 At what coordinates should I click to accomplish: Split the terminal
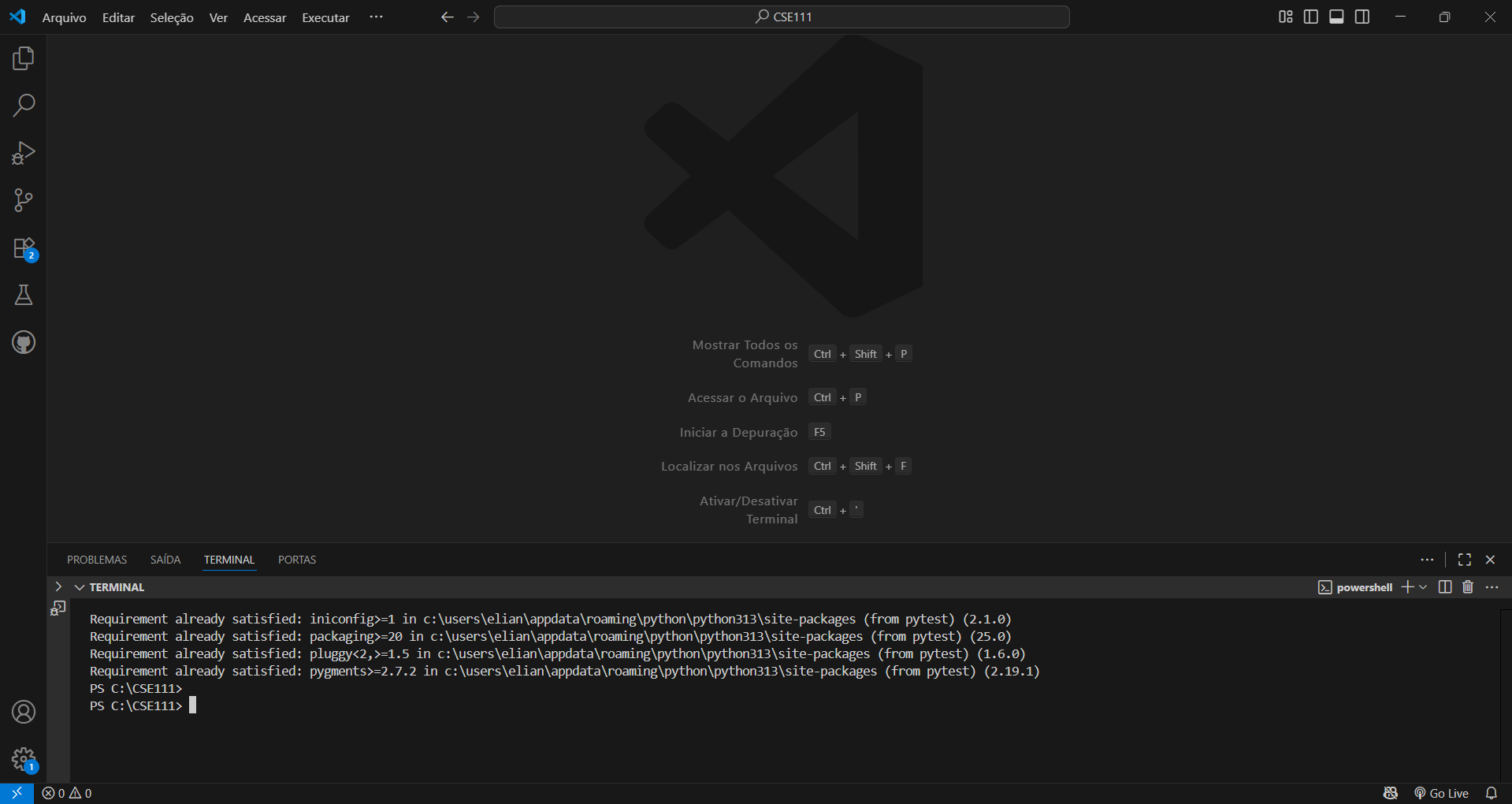1445,586
